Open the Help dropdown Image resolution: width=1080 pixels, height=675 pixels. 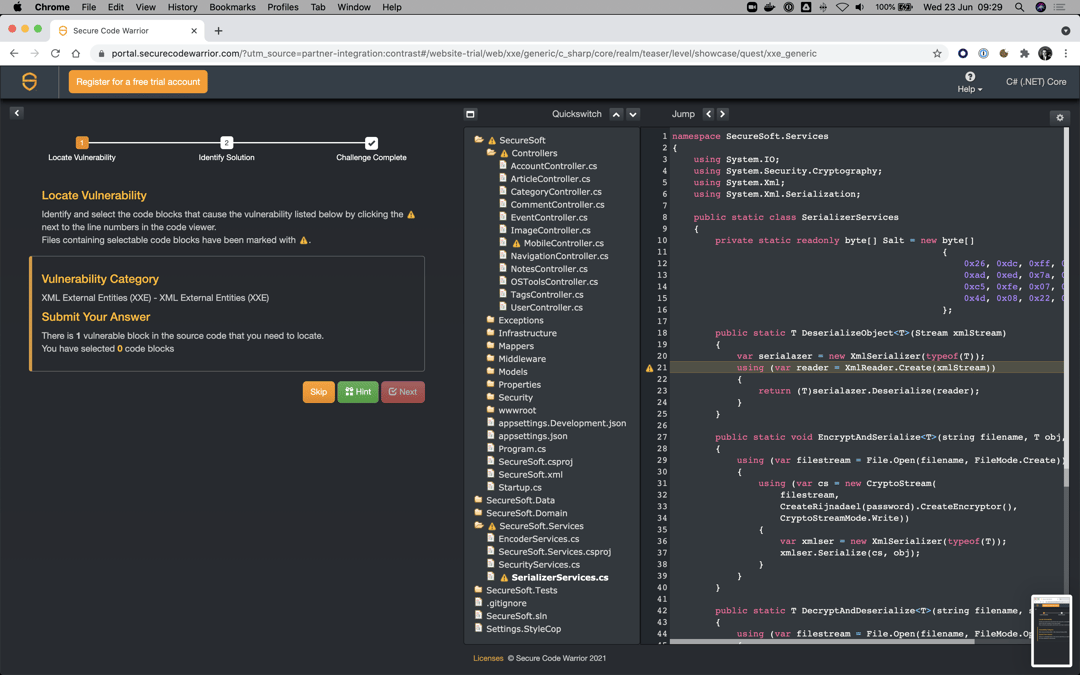pyautogui.click(x=969, y=83)
